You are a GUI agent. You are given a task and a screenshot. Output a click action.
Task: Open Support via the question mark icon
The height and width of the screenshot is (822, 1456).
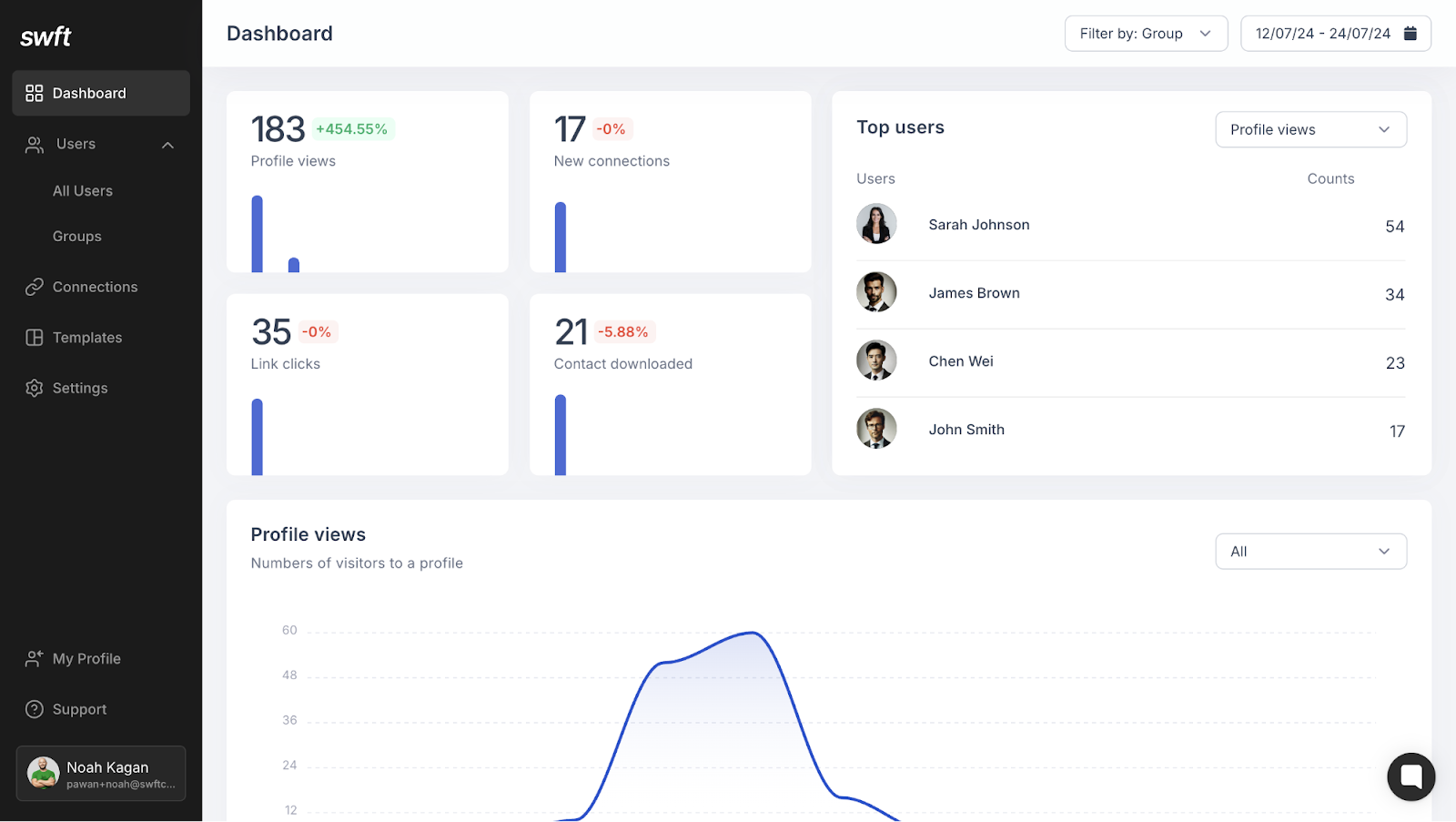[x=35, y=709]
